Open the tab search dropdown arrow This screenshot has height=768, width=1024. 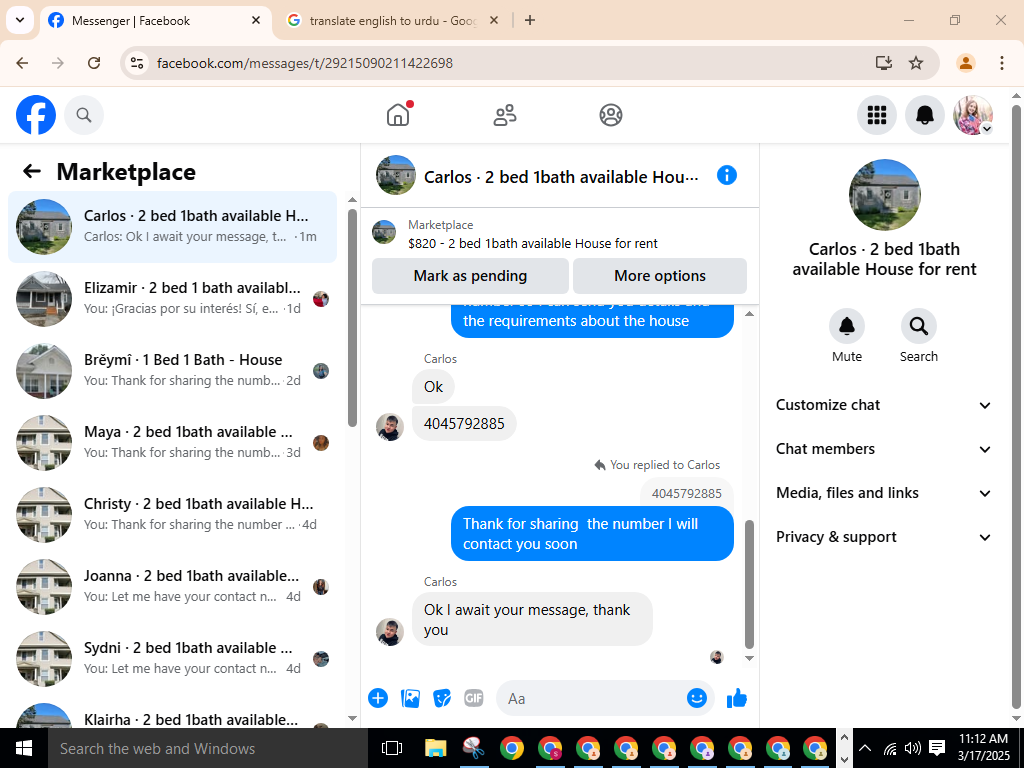[x=20, y=20]
